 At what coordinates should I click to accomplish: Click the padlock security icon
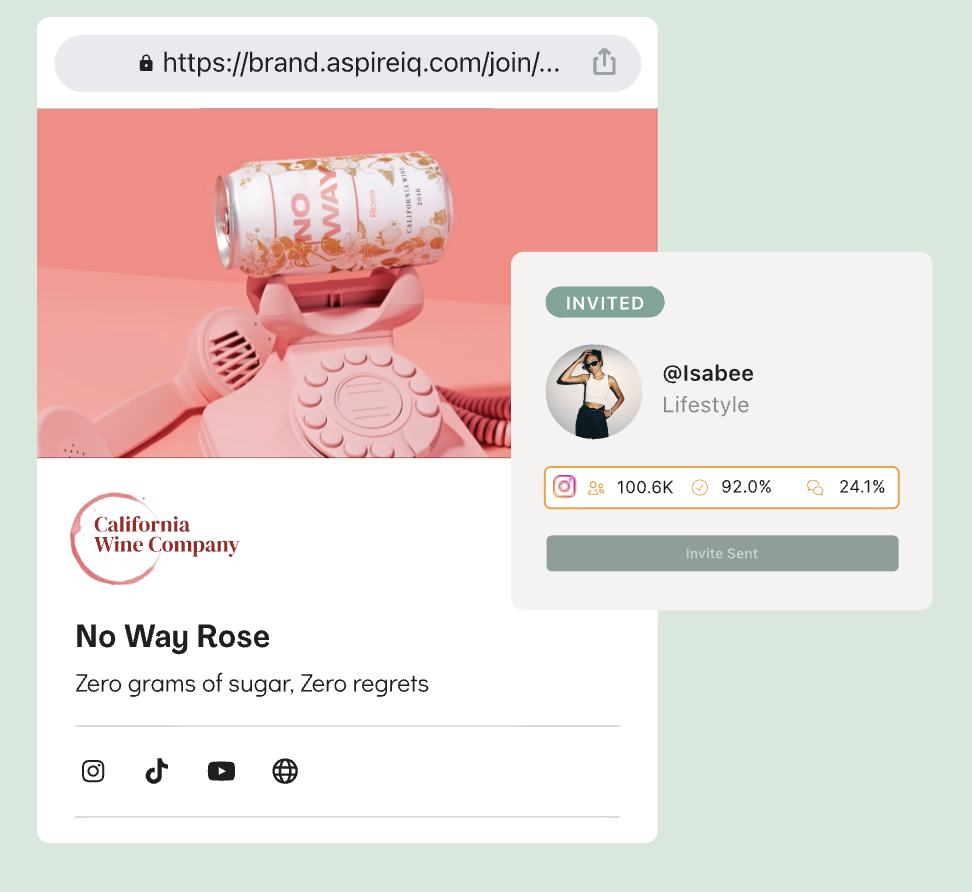click(146, 63)
